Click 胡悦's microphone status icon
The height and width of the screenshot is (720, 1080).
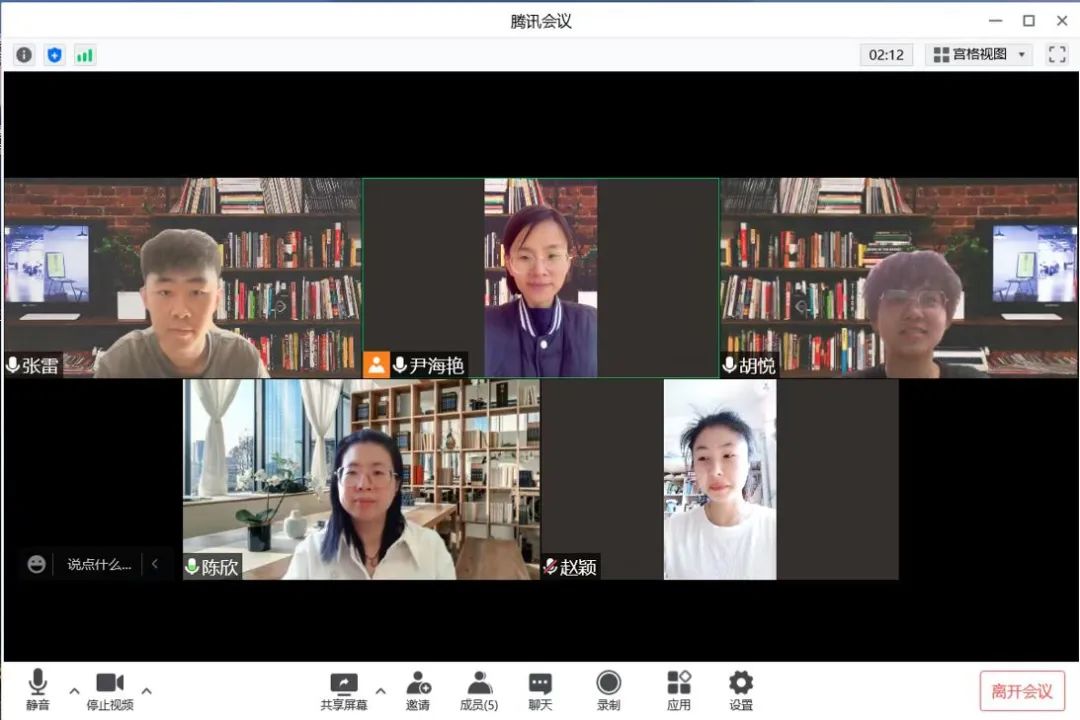pyautogui.click(x=729, y=364)
